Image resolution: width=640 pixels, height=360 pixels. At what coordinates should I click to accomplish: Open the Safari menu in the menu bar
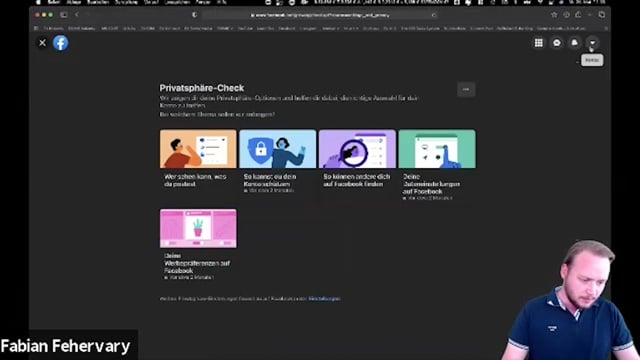(x=54, y=2)
